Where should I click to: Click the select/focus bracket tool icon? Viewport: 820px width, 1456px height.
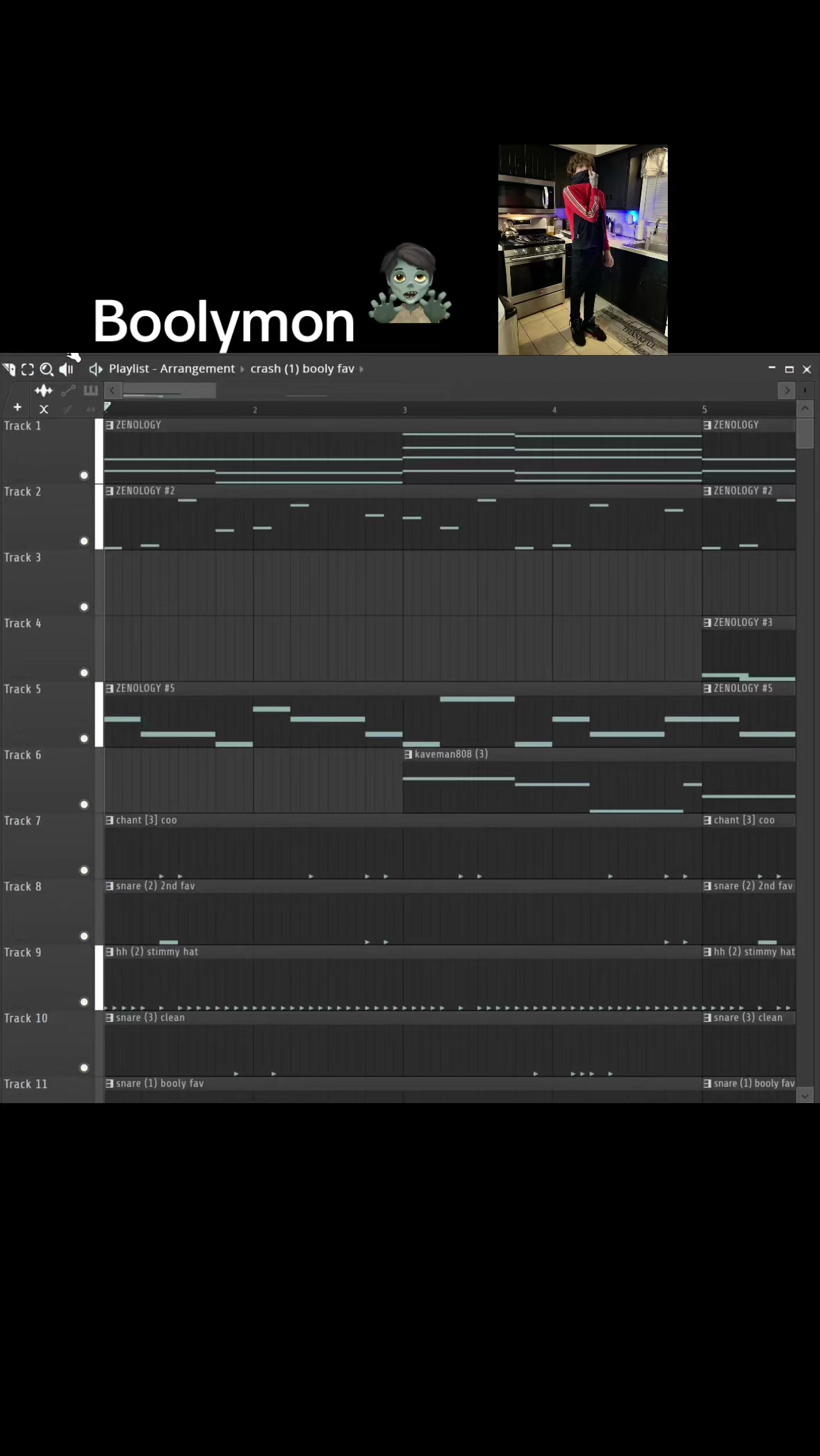point(28,370)
